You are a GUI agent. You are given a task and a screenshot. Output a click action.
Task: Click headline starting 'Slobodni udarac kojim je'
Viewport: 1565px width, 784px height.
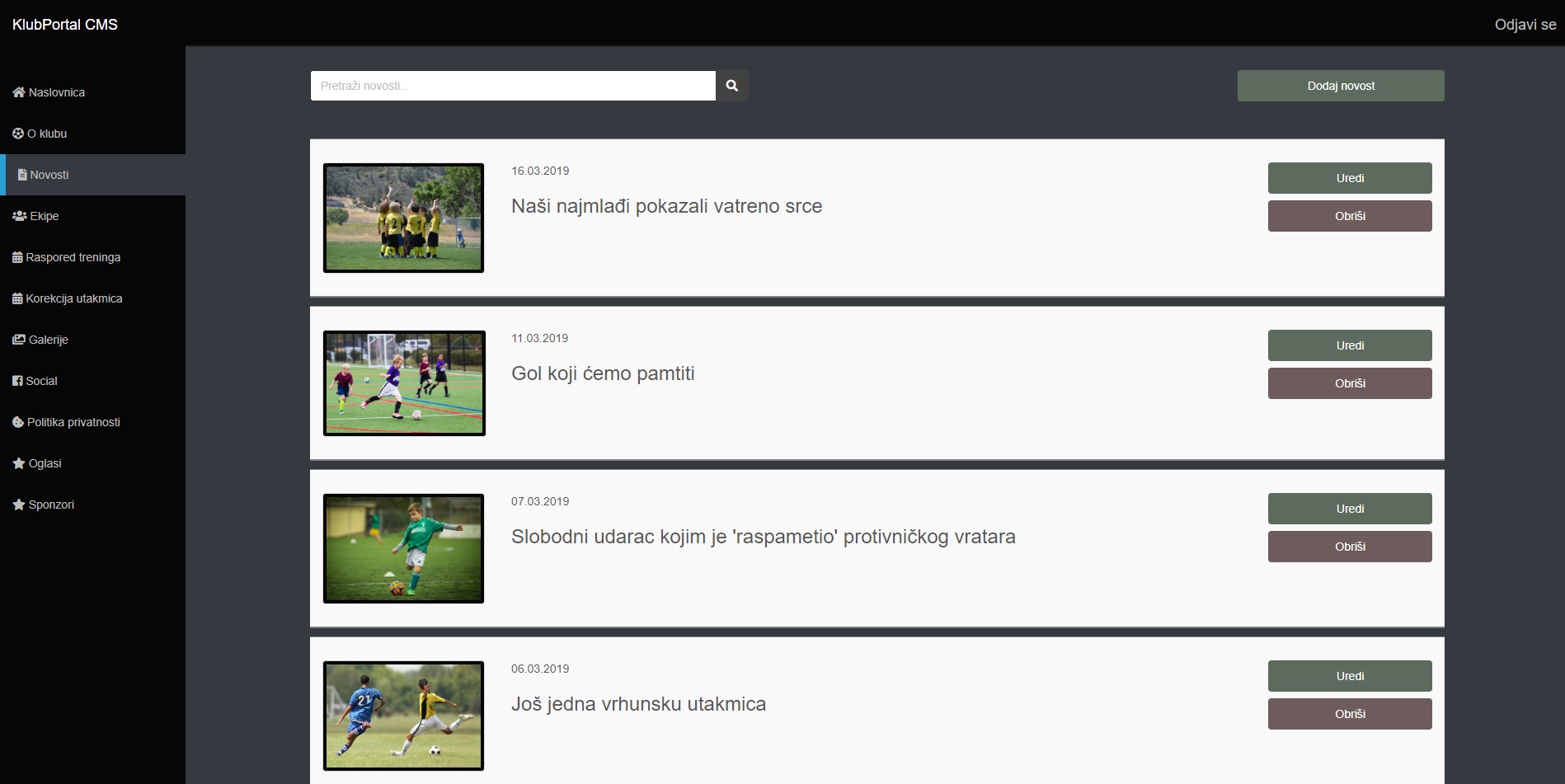pos(763,537)
